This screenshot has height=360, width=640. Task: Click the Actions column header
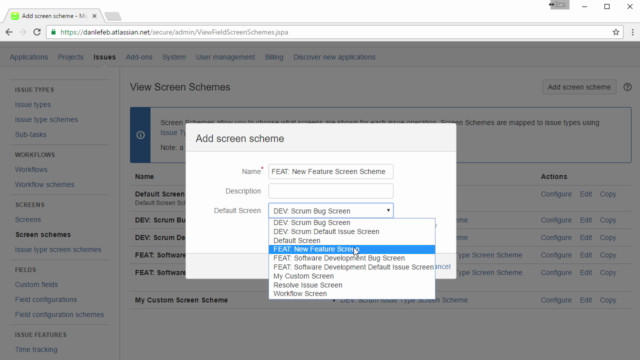(554, 177)
